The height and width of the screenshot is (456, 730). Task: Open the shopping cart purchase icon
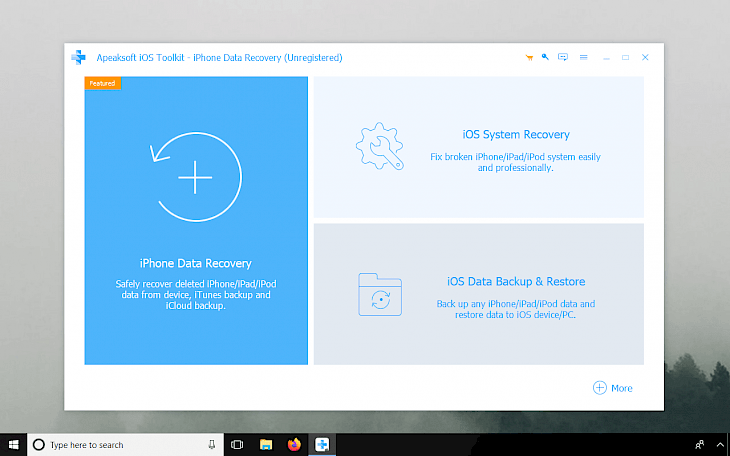529,57
